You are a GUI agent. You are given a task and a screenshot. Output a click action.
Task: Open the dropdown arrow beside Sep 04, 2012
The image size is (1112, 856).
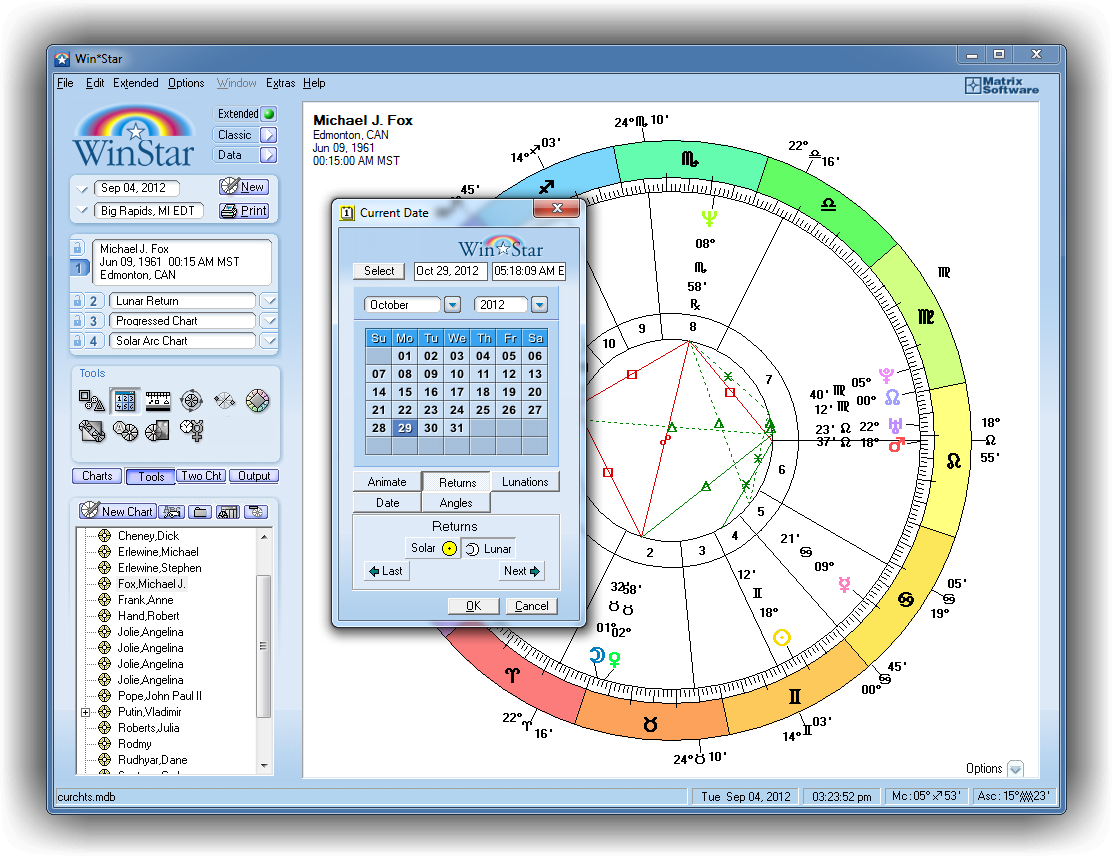(82, 189)
